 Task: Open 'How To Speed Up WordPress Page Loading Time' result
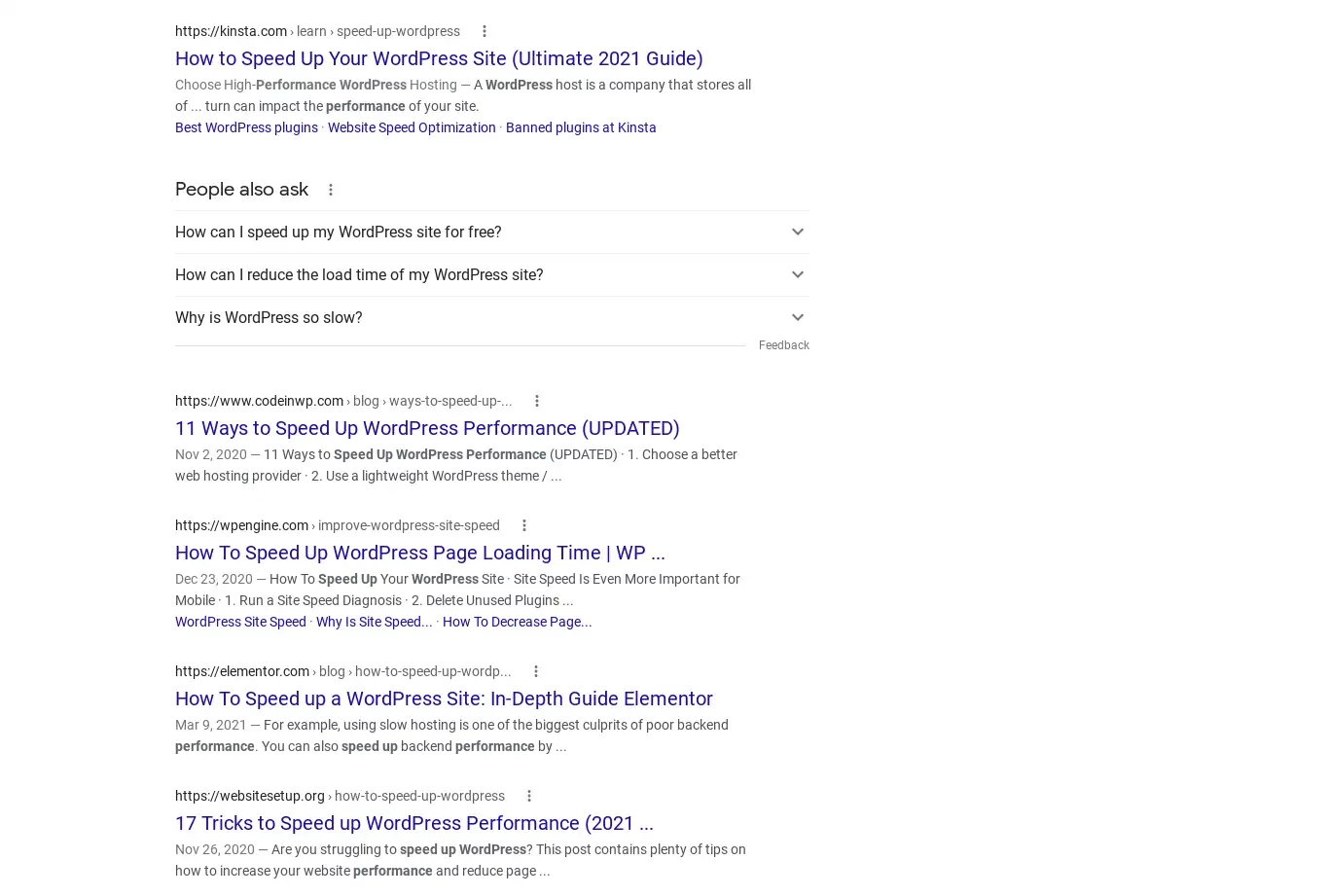420,553
